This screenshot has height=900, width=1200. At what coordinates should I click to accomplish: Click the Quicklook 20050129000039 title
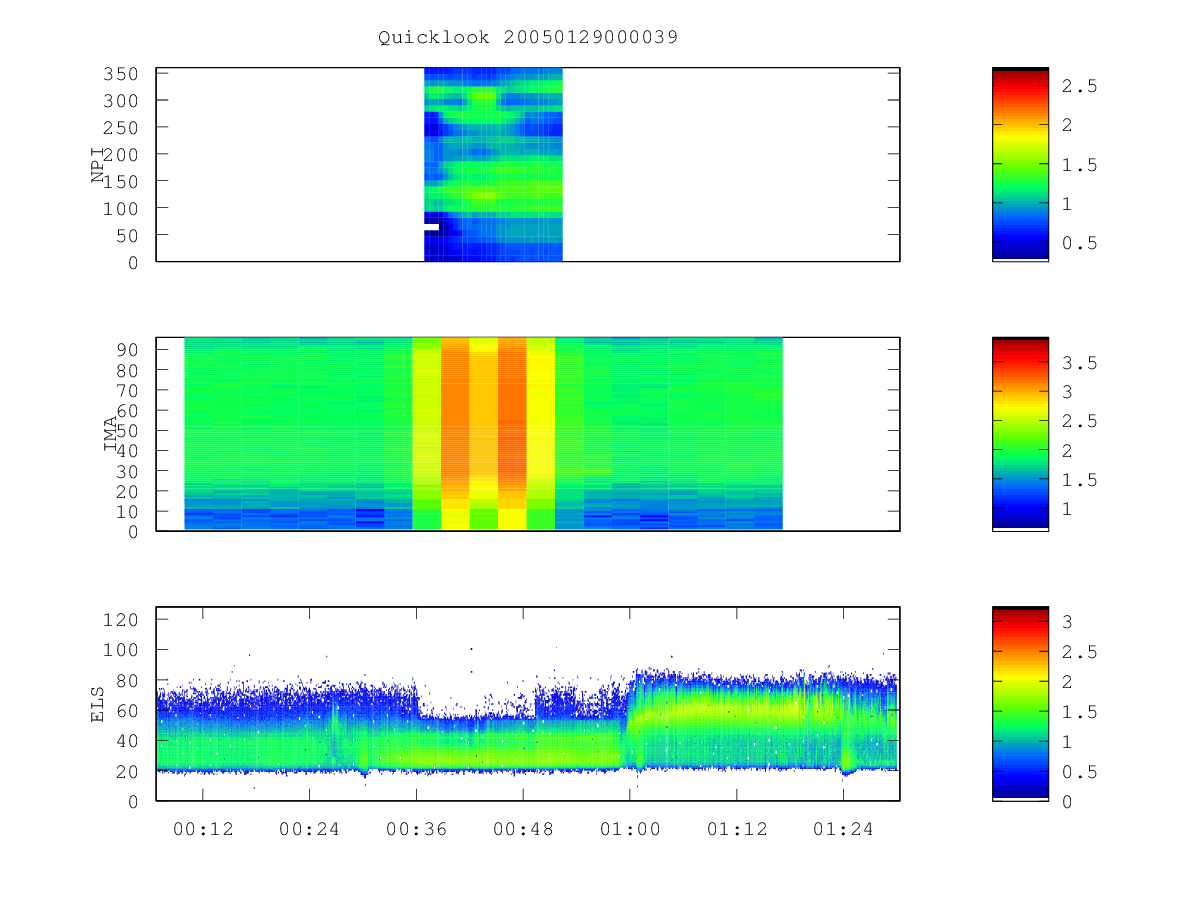tap(528, 37)
